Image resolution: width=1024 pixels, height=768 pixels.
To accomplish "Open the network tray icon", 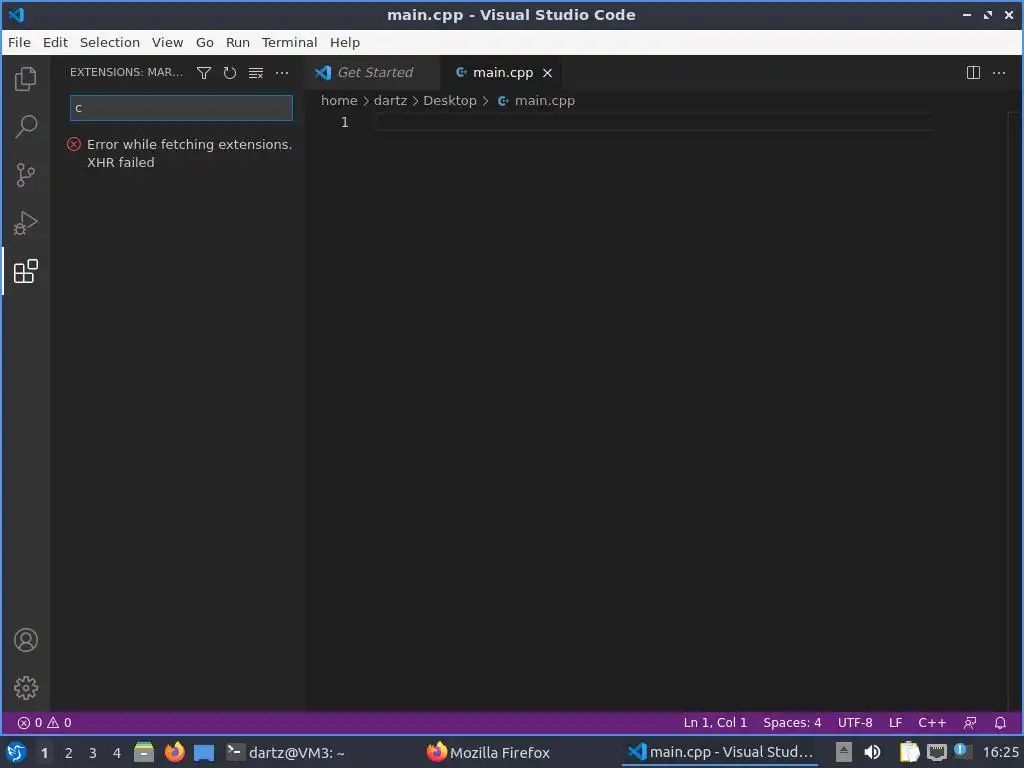I will 936,752.
